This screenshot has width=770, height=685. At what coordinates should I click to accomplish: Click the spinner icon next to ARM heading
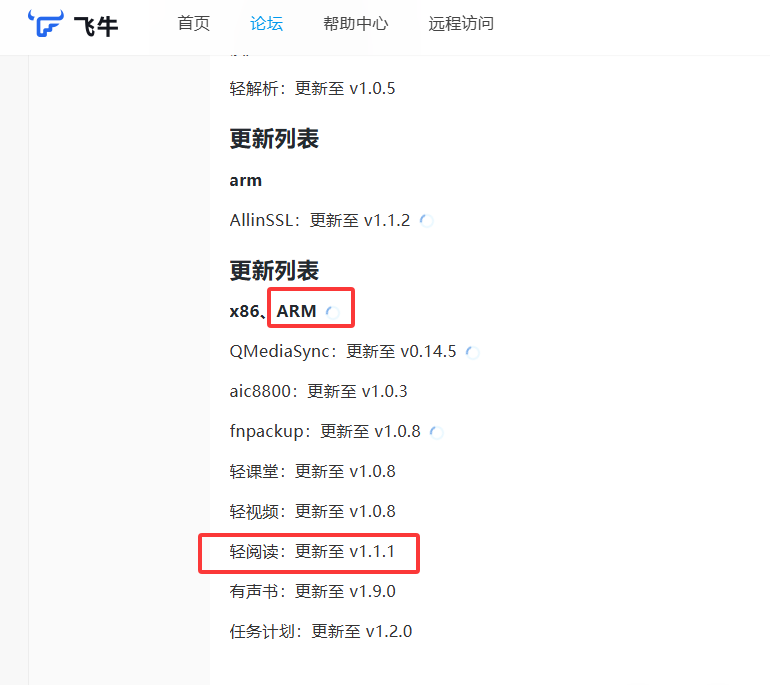pyautogui.click(x=333, y=312)
